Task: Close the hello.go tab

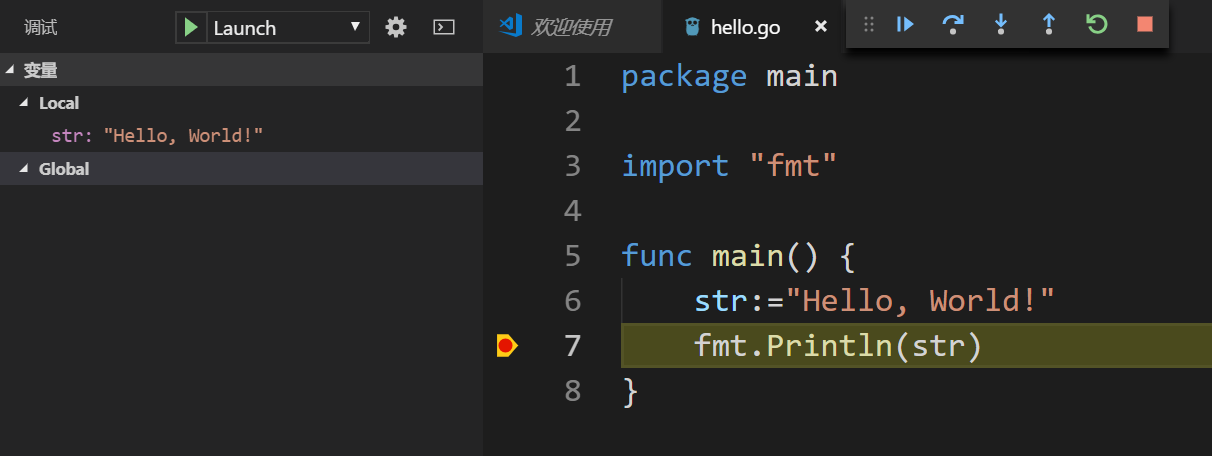Action: coord(821,27)
